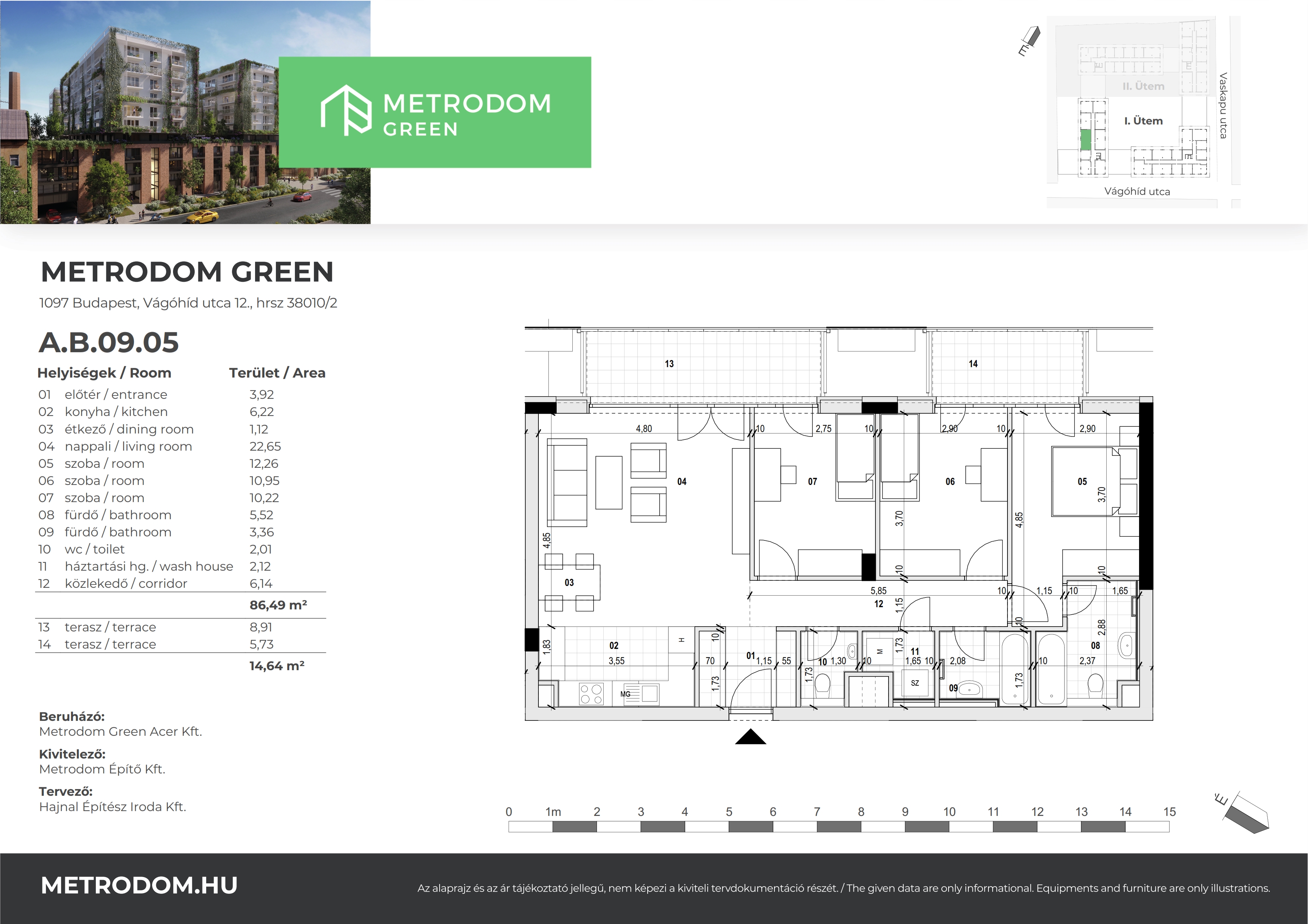
Task: Click dining area label 03 on plan
Action: coord(569,583)
